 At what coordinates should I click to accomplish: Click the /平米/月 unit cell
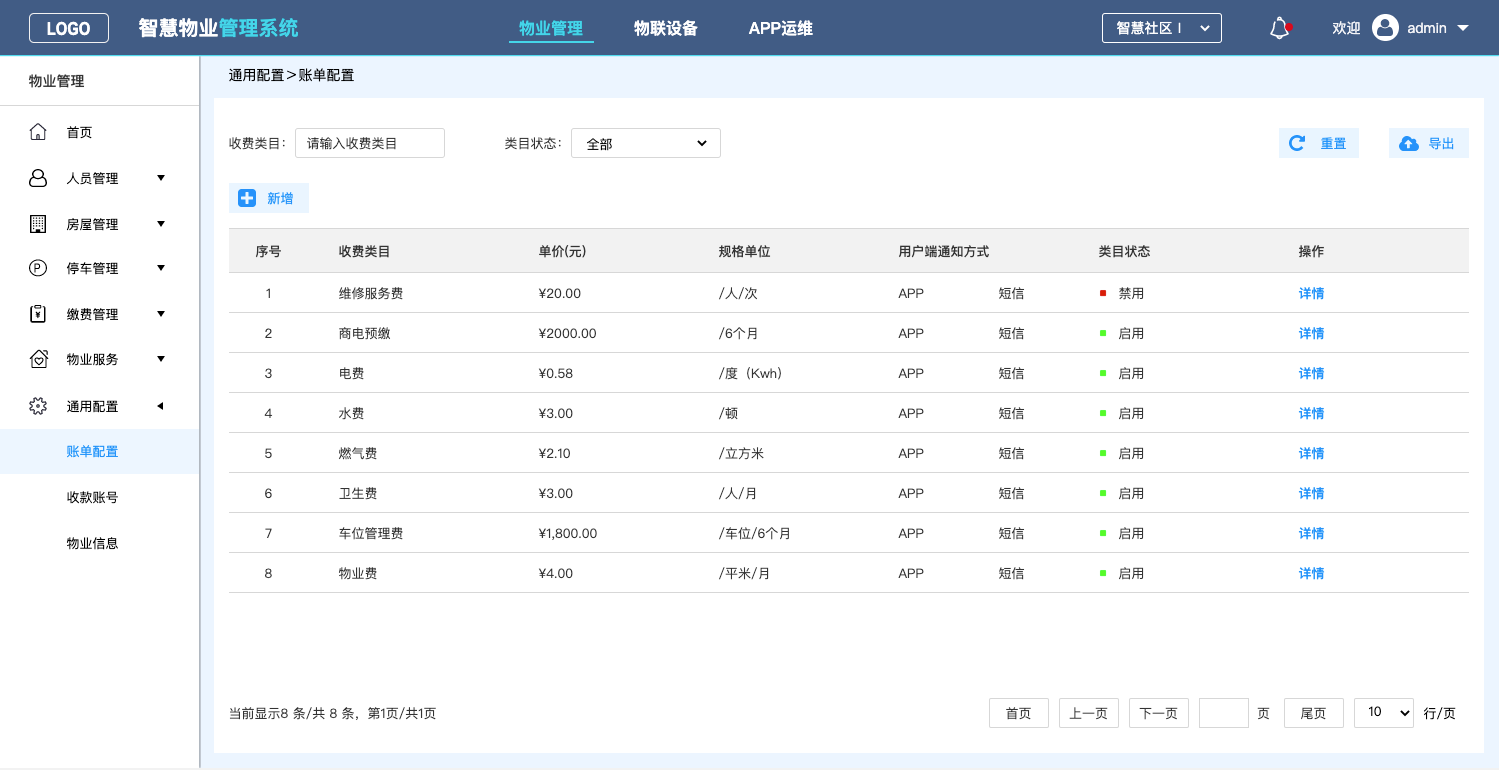(x=744, y=573)
